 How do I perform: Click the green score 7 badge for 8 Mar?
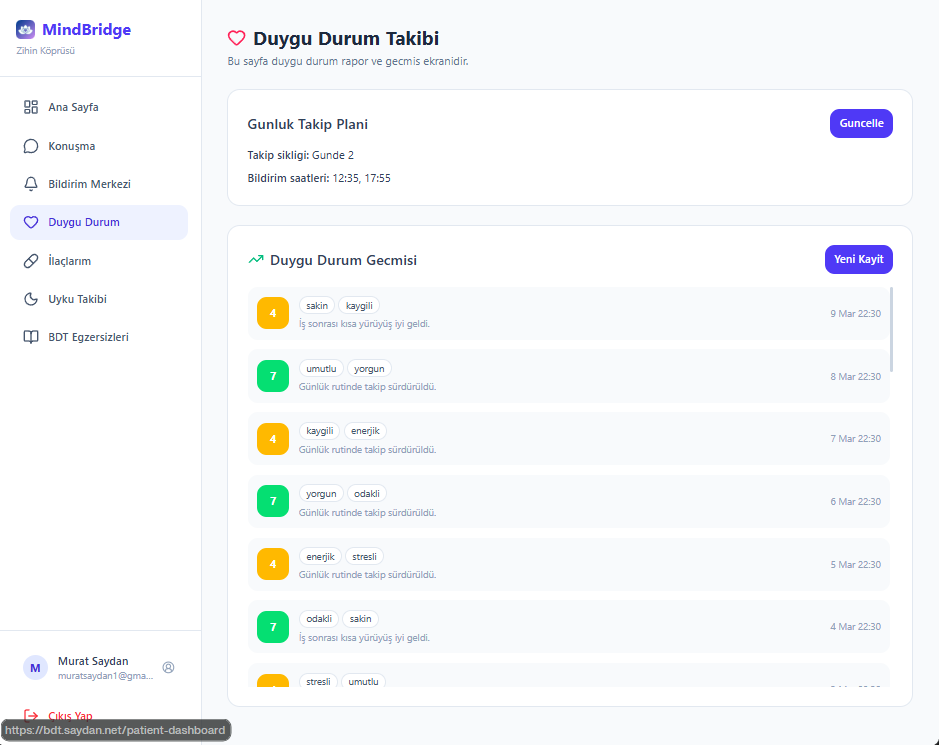273,376
